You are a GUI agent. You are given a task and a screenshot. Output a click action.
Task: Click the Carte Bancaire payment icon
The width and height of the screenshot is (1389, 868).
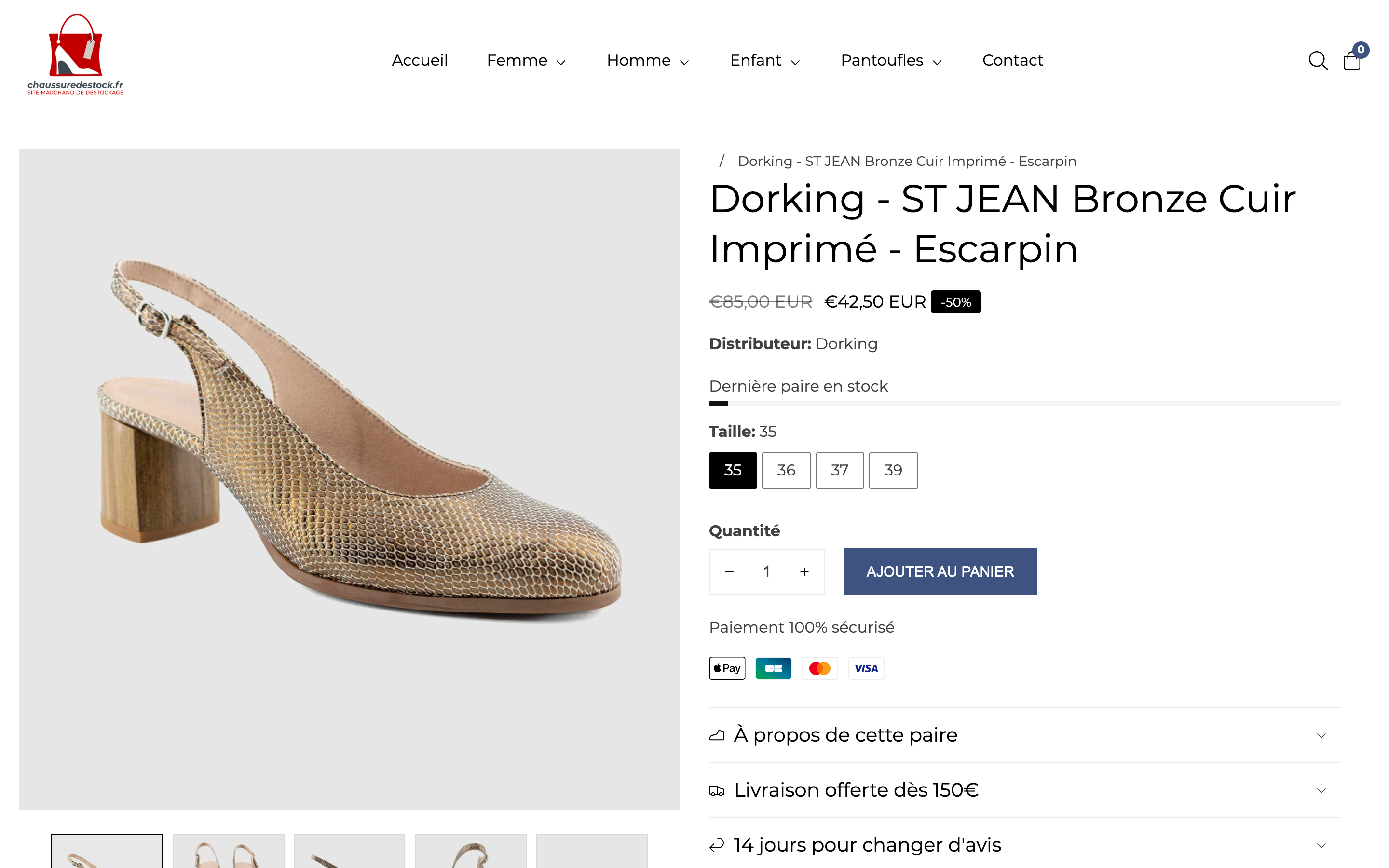[773, 668]
